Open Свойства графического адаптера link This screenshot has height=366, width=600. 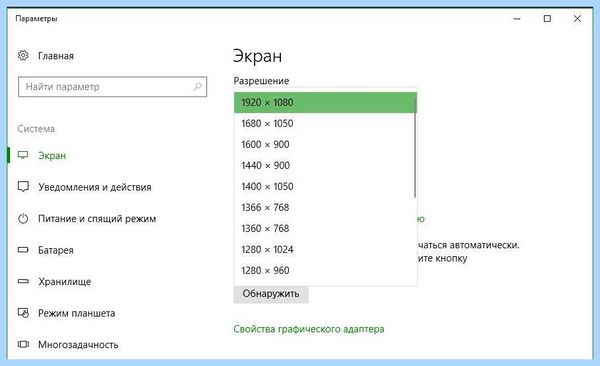(309, 329)
